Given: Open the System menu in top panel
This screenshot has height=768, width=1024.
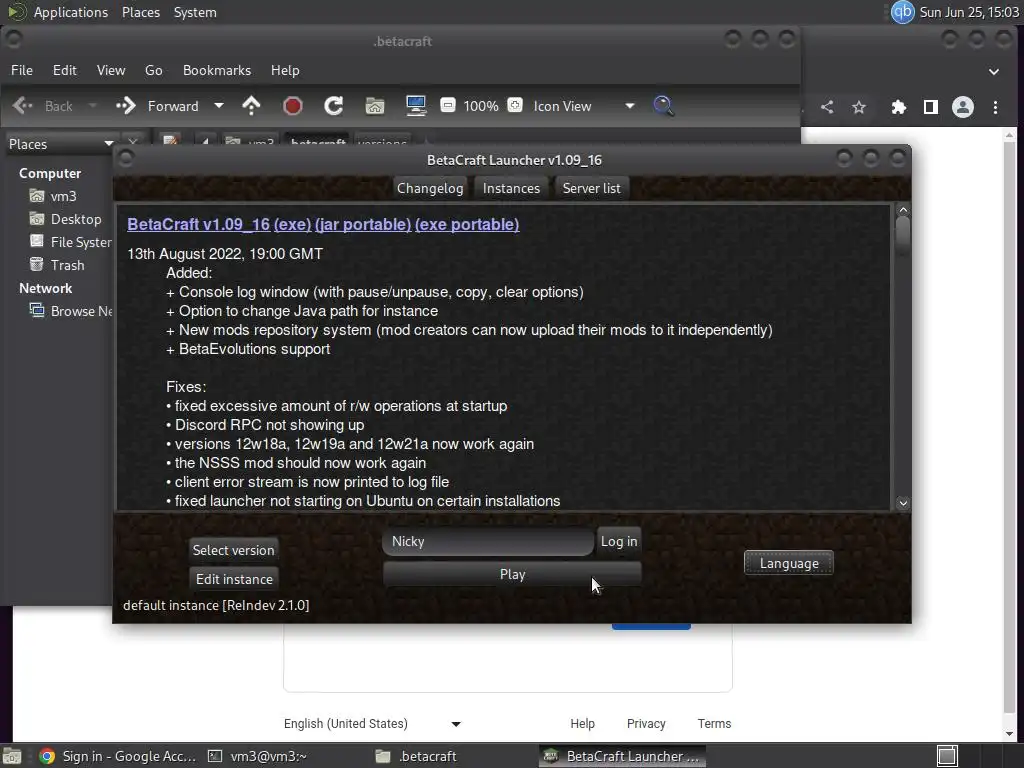Looking at the screenshot, I should (x=195, y=12).
